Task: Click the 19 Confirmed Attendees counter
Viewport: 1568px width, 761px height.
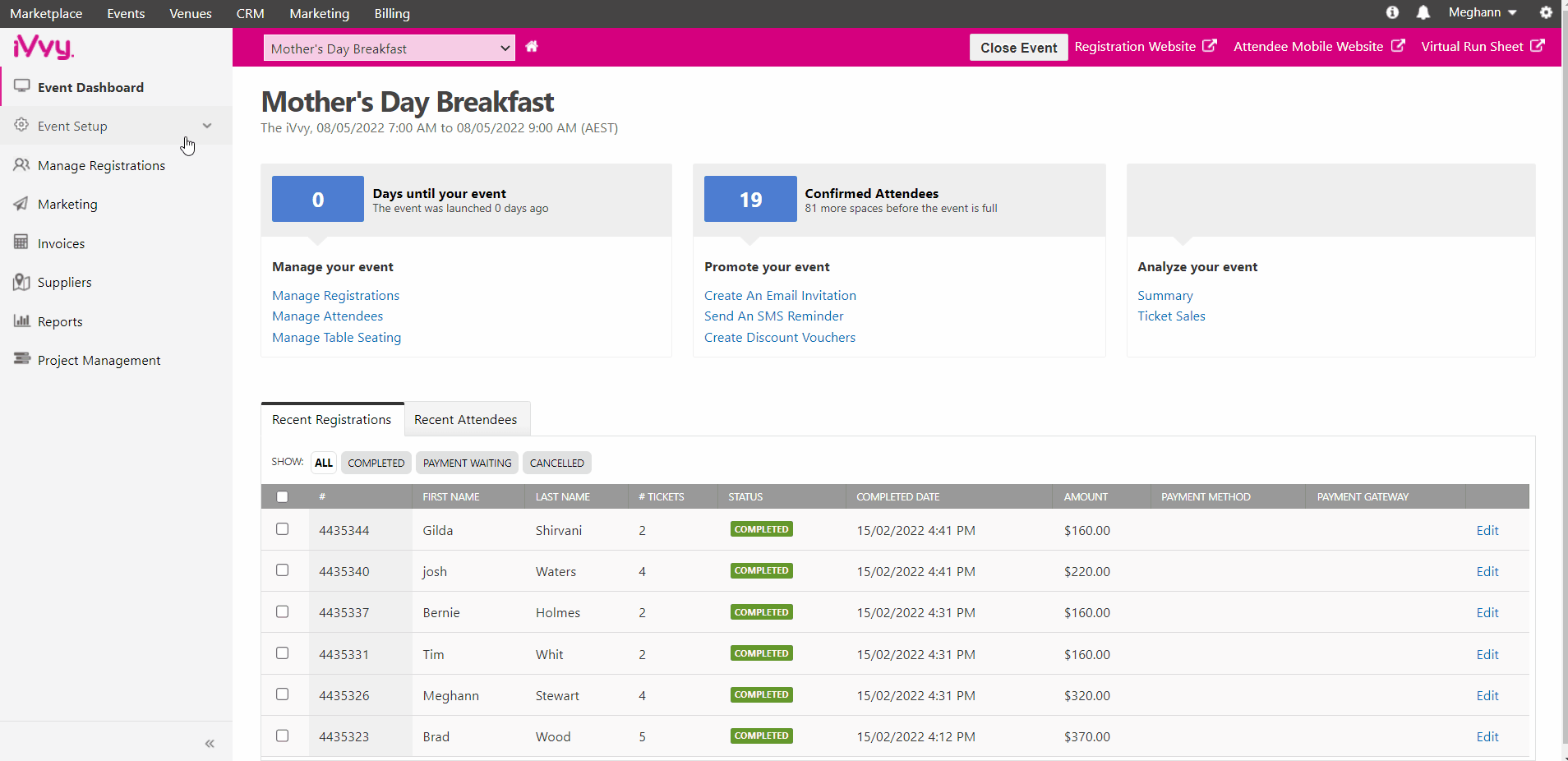Action: click(x=750, y=199)
